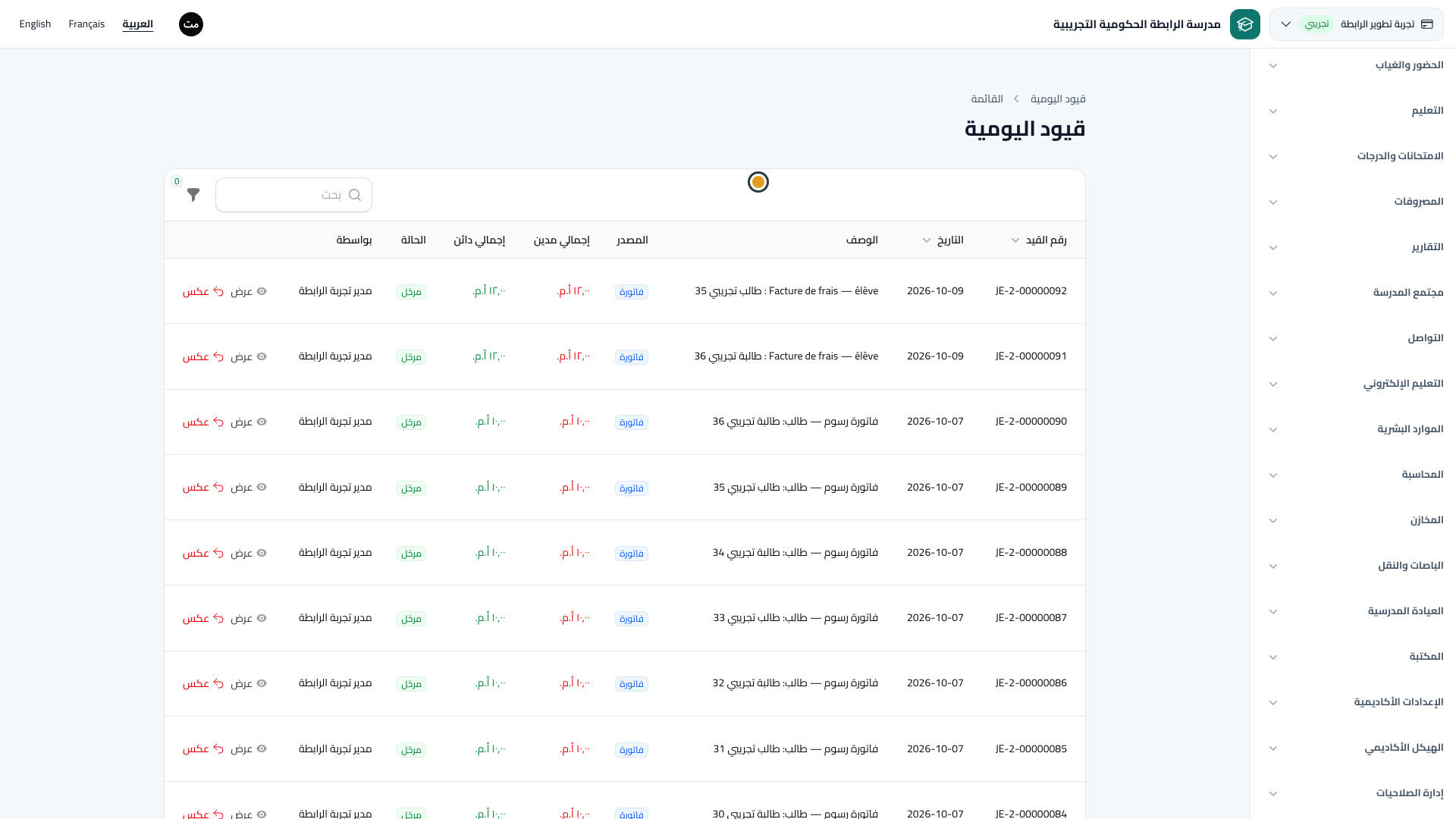
Task: Click إجمالي مدين column header
Action: 562,240
